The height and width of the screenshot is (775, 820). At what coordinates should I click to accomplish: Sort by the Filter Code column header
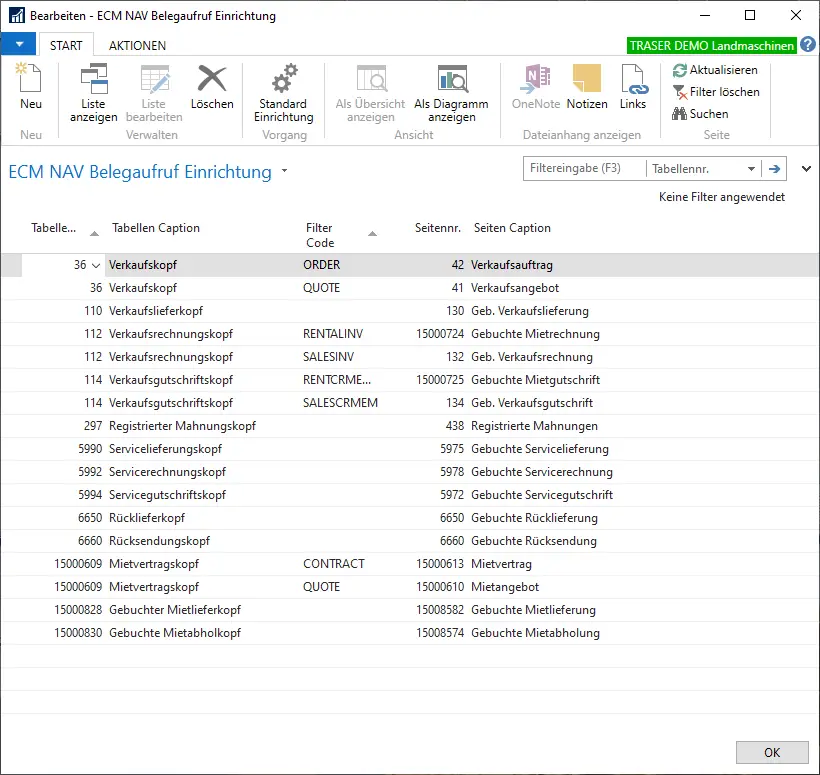tap(320, 235)
